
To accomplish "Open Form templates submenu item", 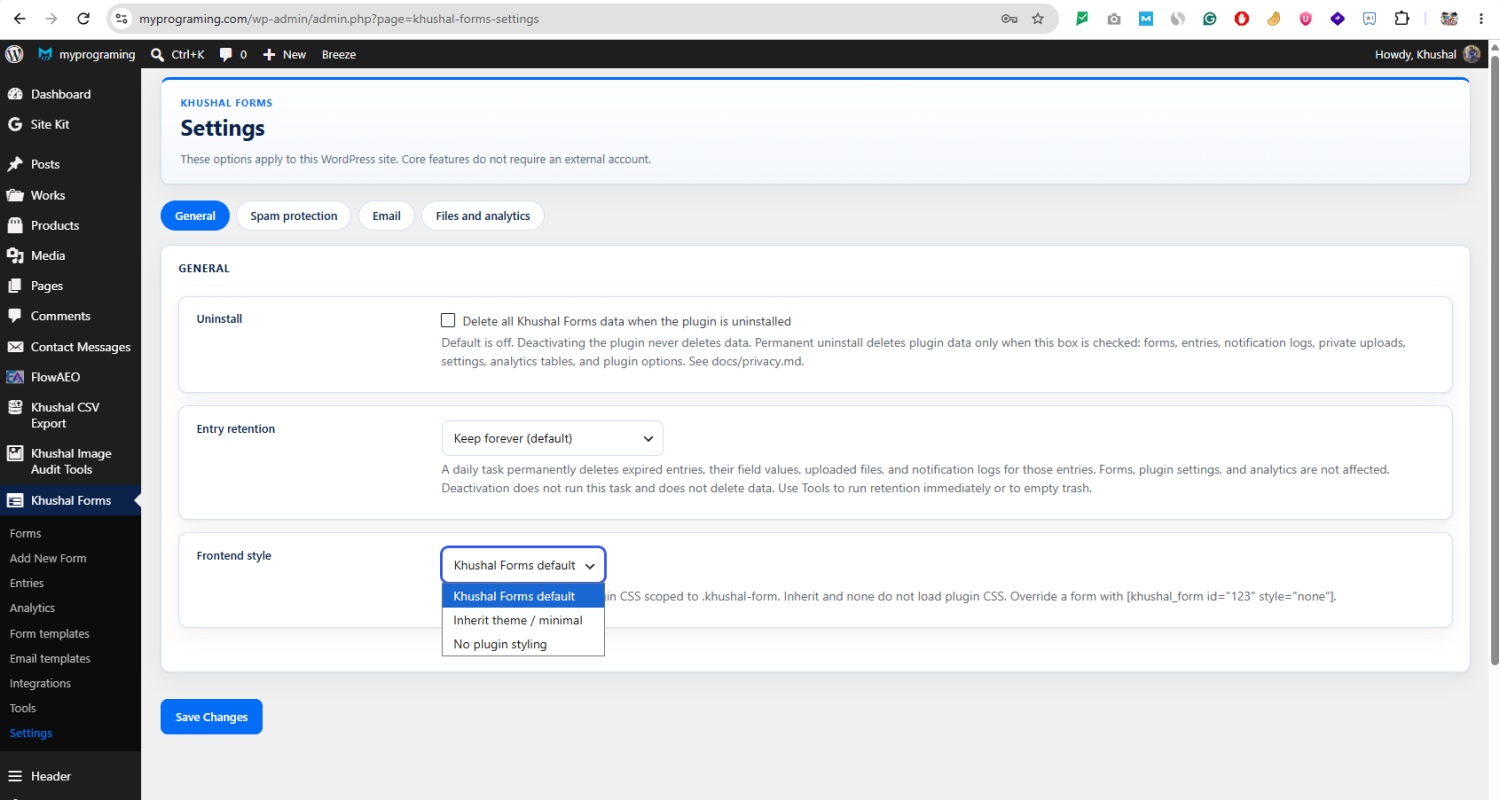I will click(49, 634).
